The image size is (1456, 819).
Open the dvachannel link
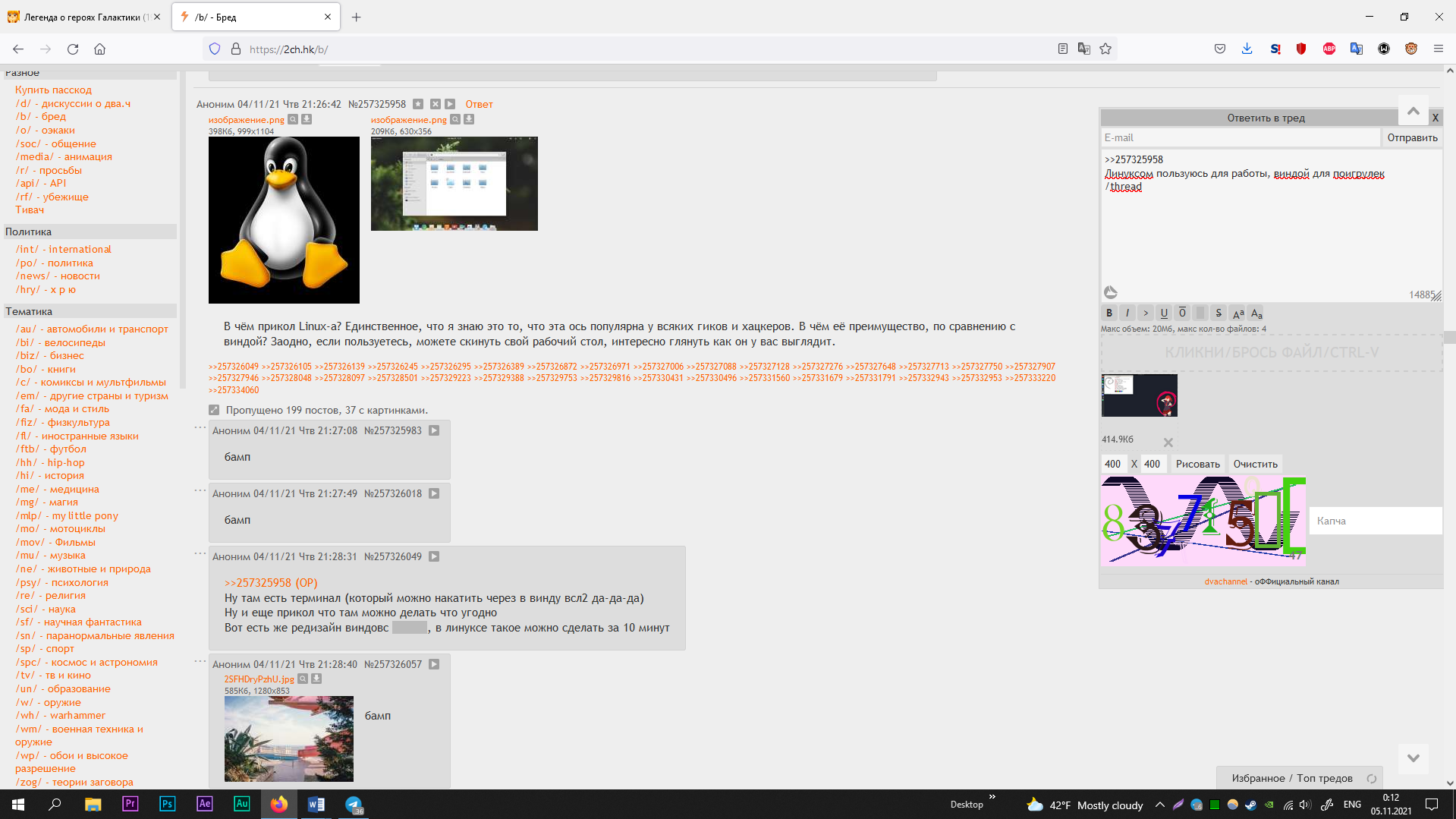coord(1225,581)
